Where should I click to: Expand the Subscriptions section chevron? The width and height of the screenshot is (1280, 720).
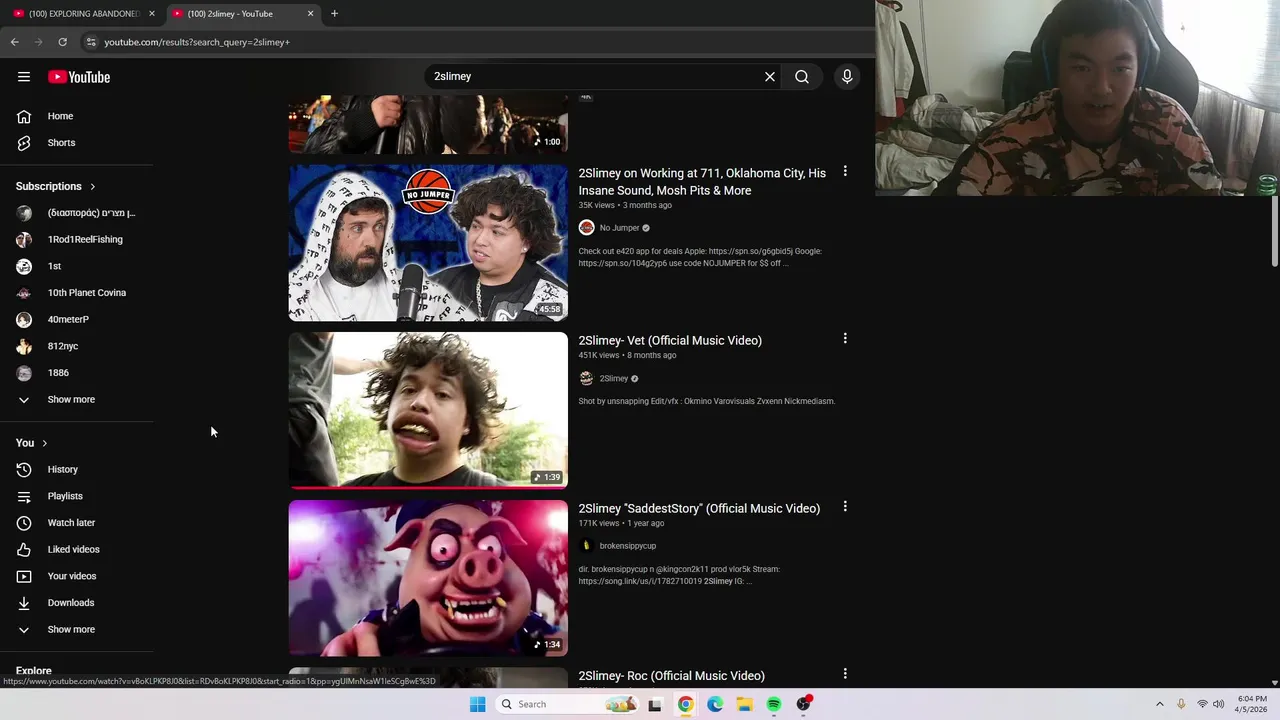[92, 187]
